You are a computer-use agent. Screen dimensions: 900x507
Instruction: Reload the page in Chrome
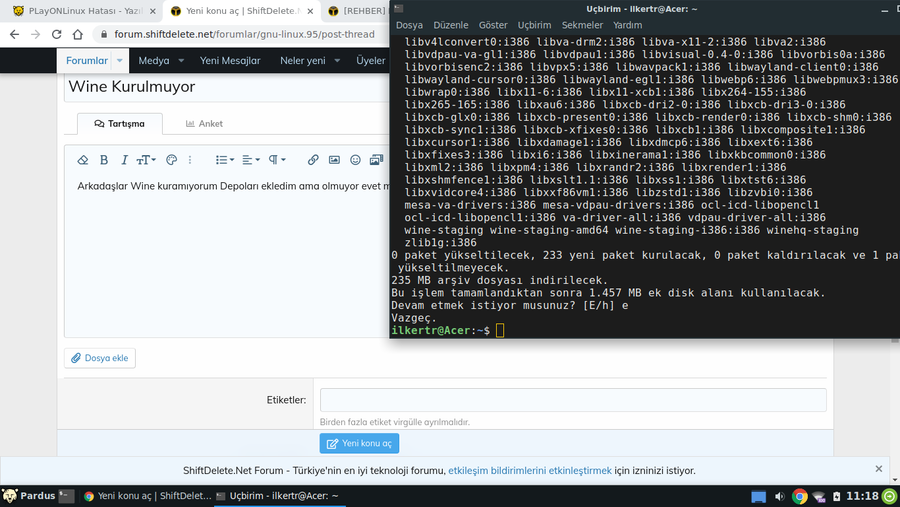coord(56,34)
